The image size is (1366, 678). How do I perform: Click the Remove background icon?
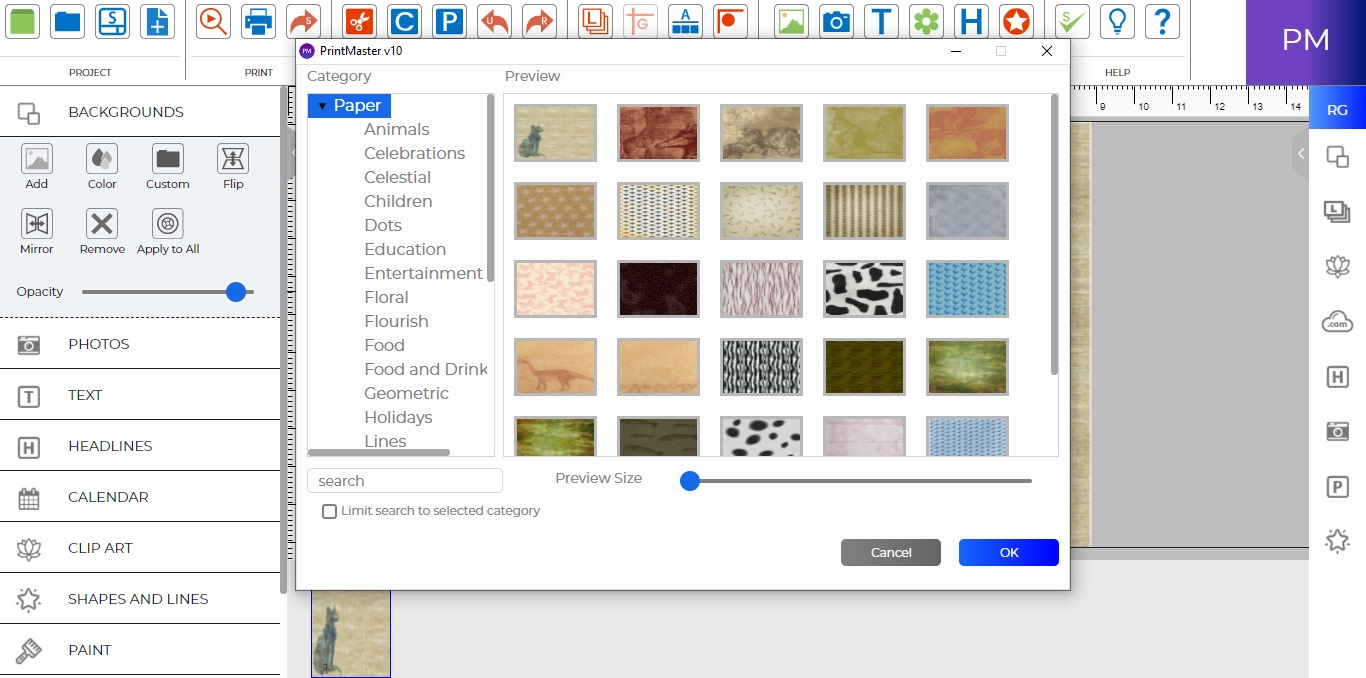[x=102, y=224]
